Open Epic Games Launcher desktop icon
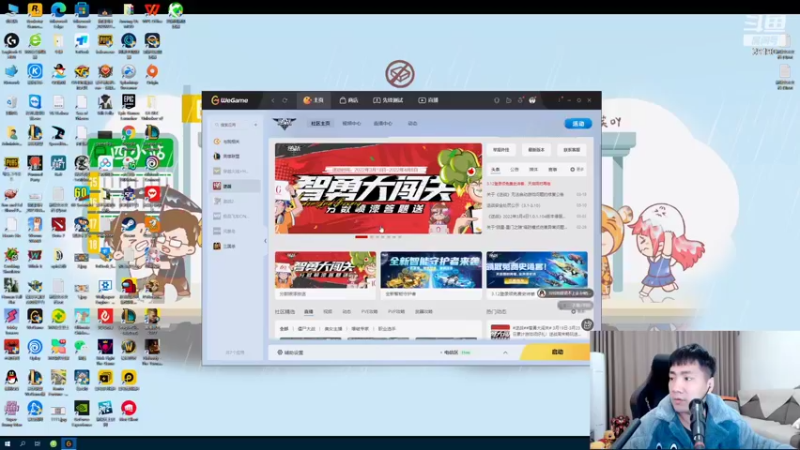The image size is (800, 450). pos(129,106)
